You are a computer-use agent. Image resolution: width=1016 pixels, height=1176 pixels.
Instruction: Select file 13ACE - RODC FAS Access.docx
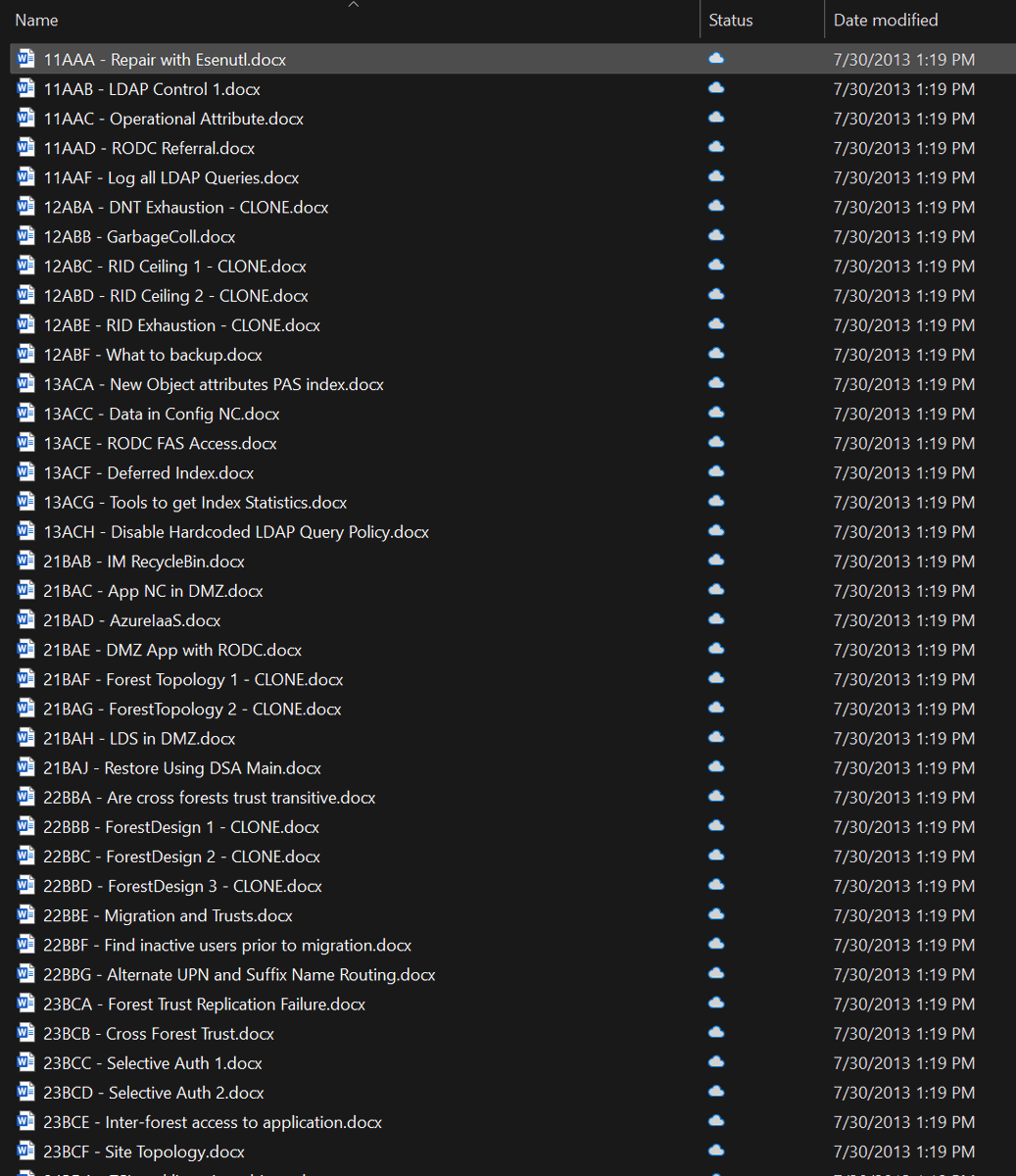(160, 443)
